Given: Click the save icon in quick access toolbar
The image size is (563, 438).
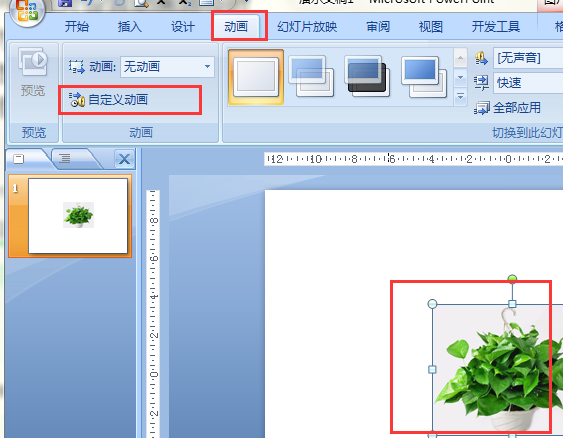Looking at the screenshot, I should 65,3.
